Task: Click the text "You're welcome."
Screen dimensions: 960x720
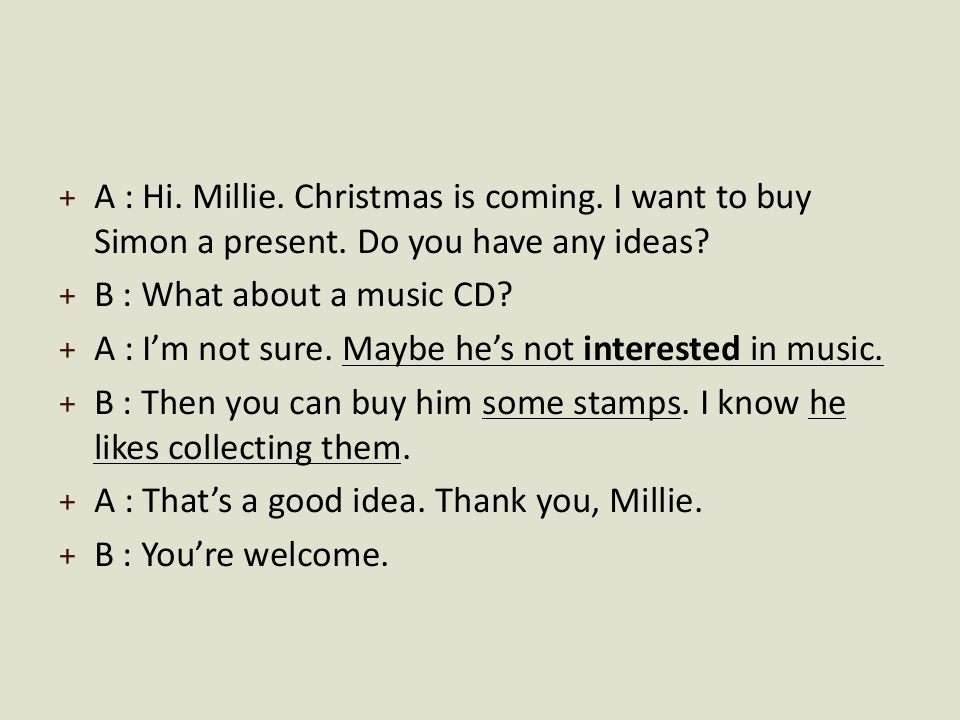Action: click(x=265, y=555)
